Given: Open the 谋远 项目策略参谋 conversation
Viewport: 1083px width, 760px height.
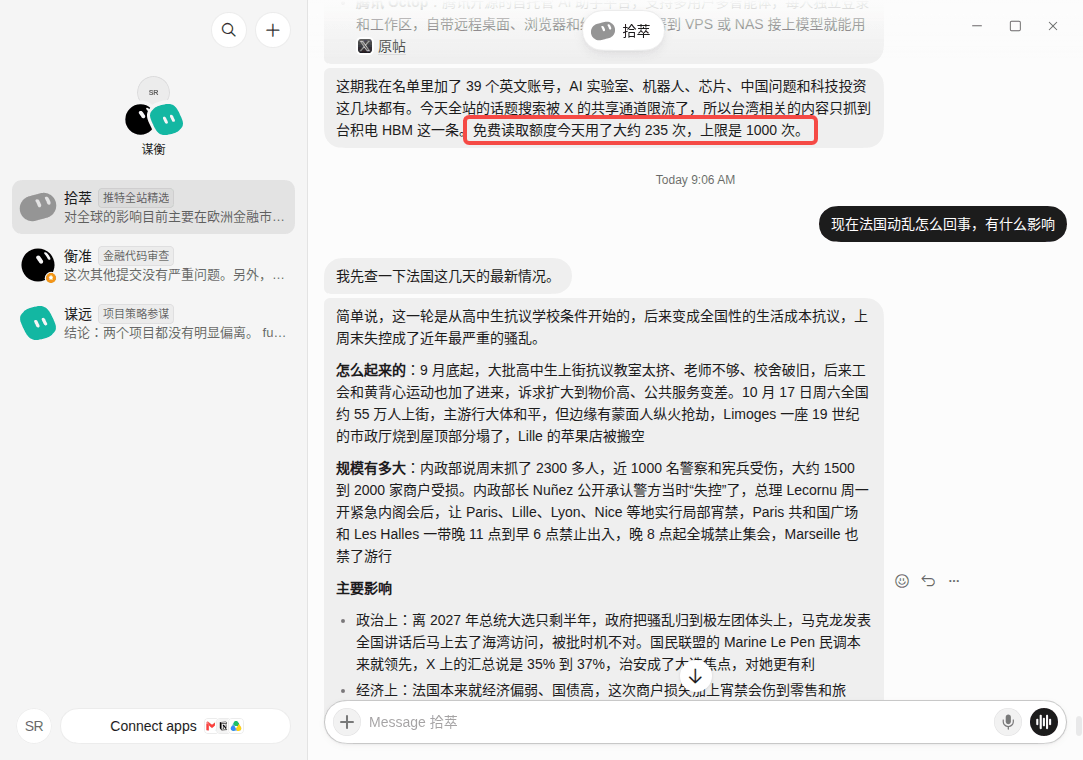Looking at the screenshot, I should click(x=153, y=323).
